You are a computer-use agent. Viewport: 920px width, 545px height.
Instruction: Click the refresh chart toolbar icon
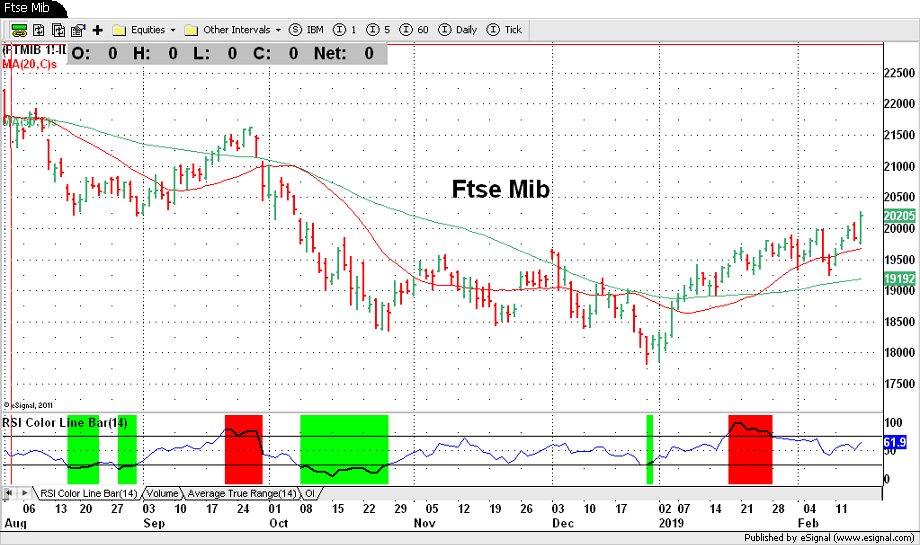(39, 30)
